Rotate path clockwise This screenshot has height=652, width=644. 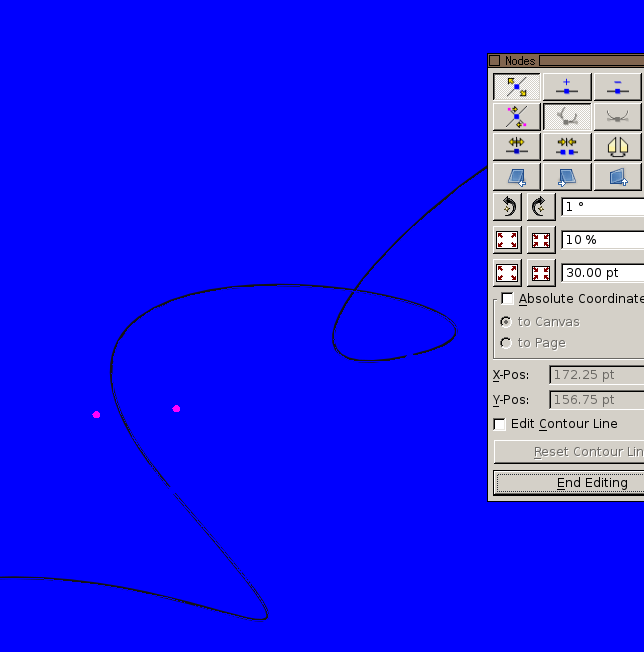(x=540, y=207)
